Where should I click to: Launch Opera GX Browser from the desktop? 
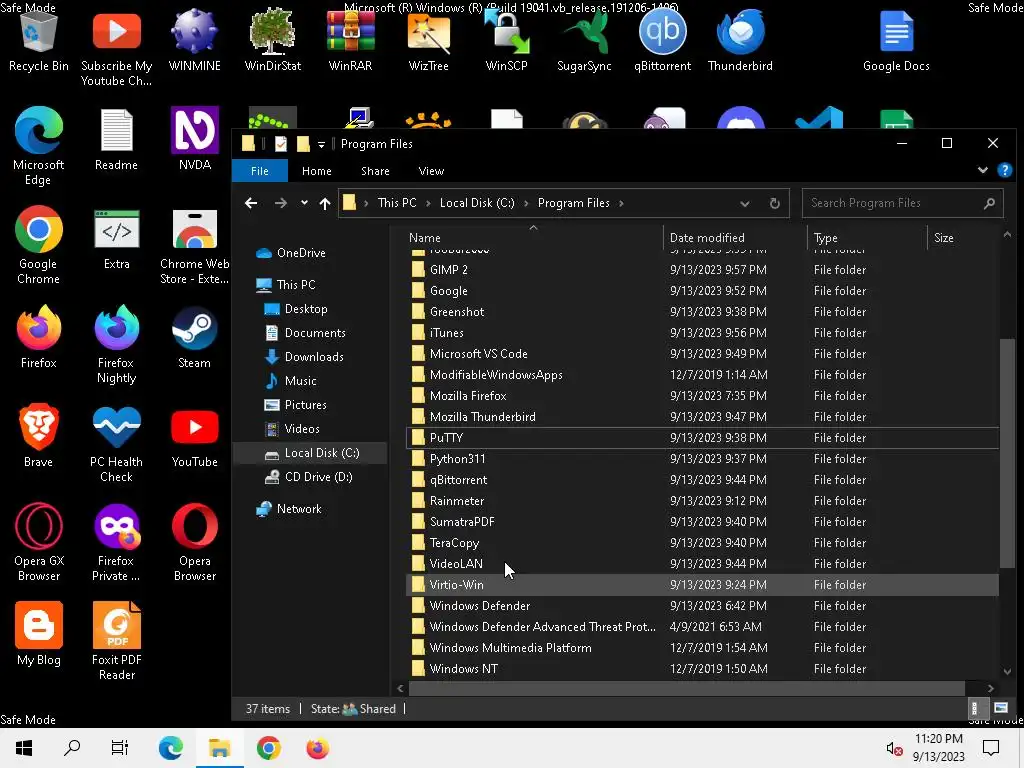click(39, 543)
